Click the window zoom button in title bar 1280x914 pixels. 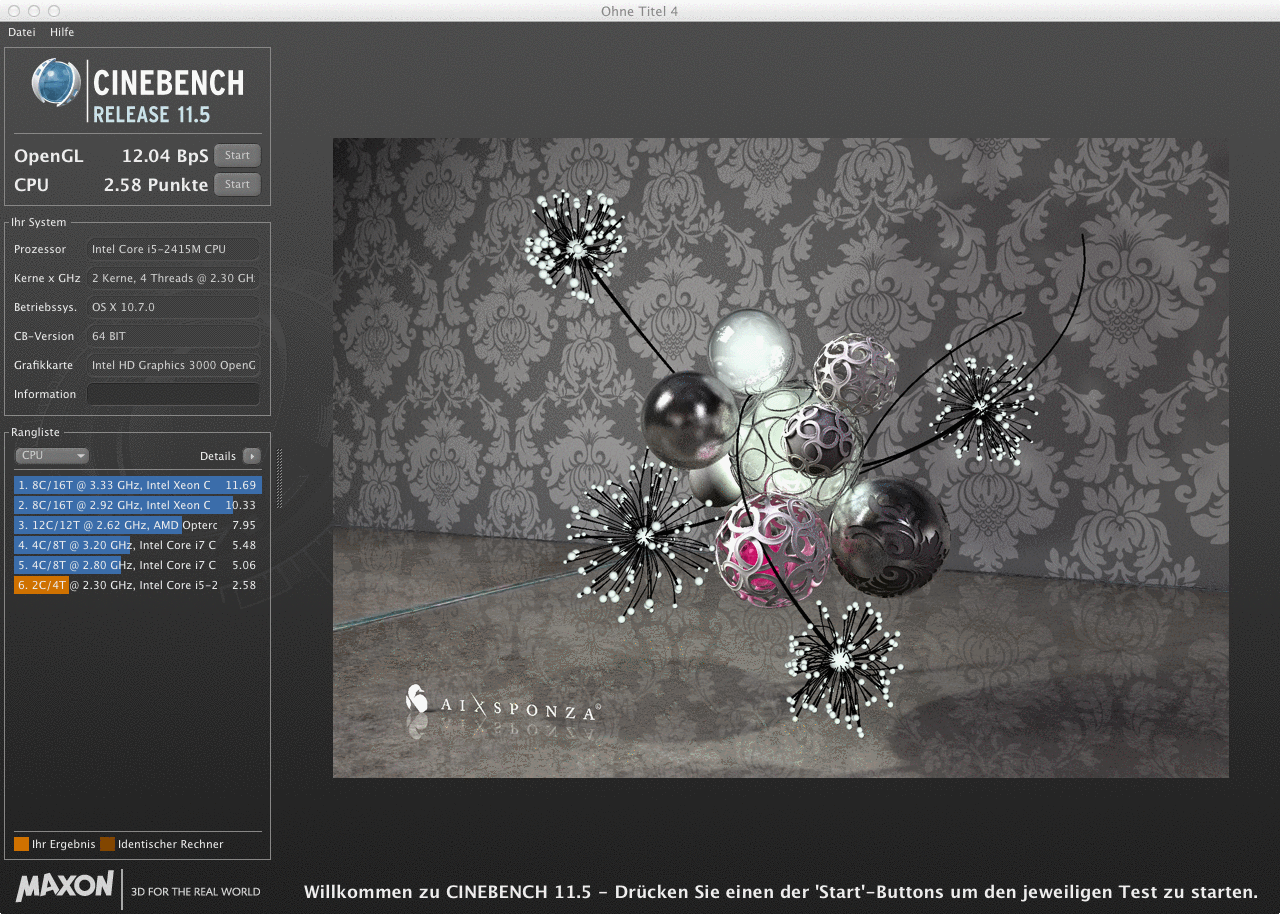tap(54, 11)
